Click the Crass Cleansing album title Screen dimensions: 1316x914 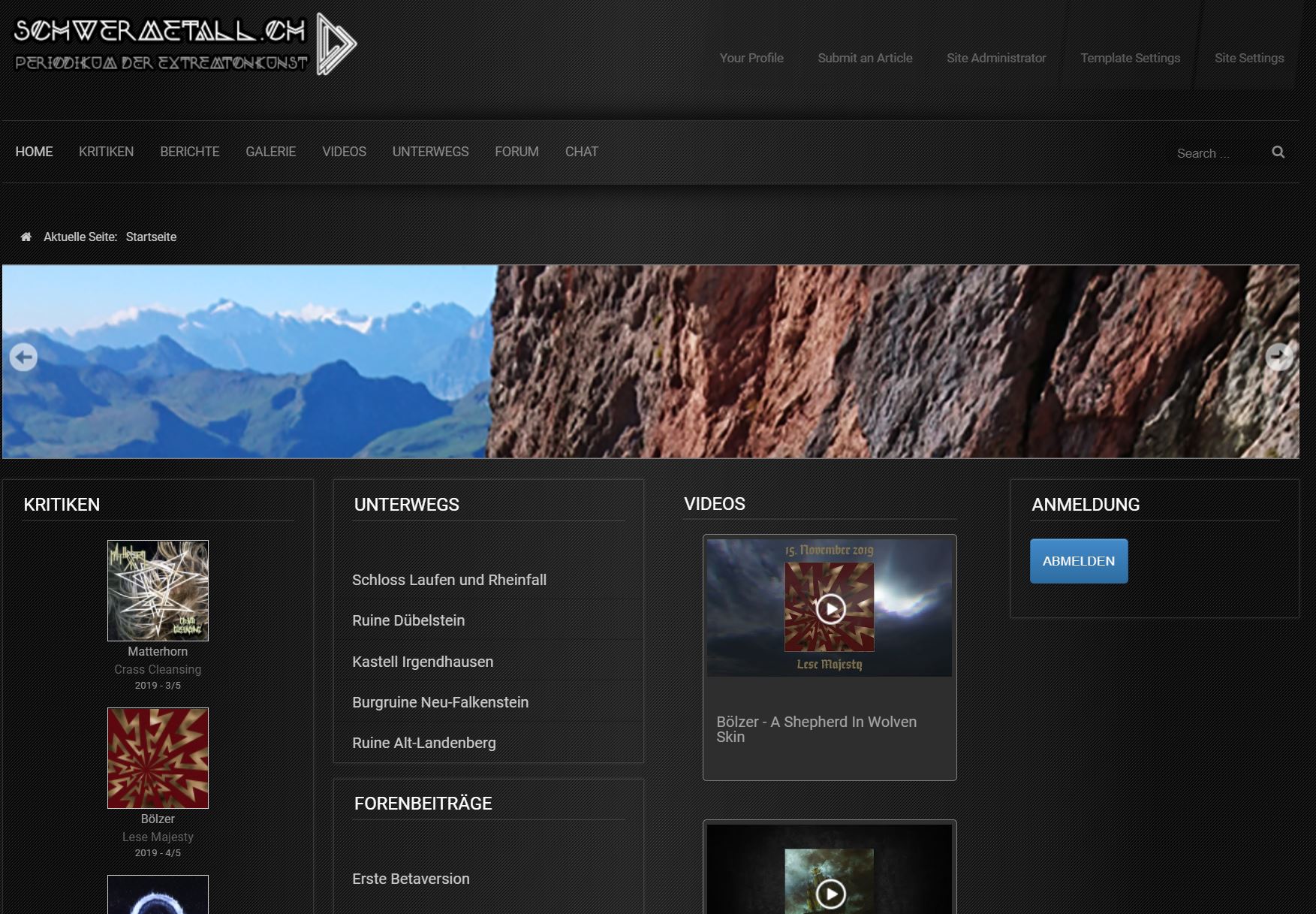click(x=158, y=669)
